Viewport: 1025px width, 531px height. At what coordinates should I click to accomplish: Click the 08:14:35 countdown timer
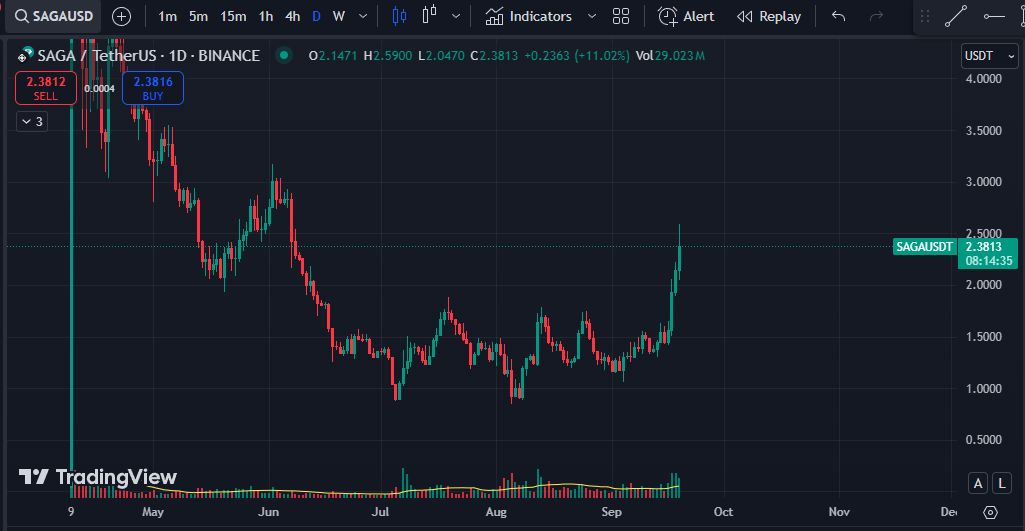(x=987, y=261)
